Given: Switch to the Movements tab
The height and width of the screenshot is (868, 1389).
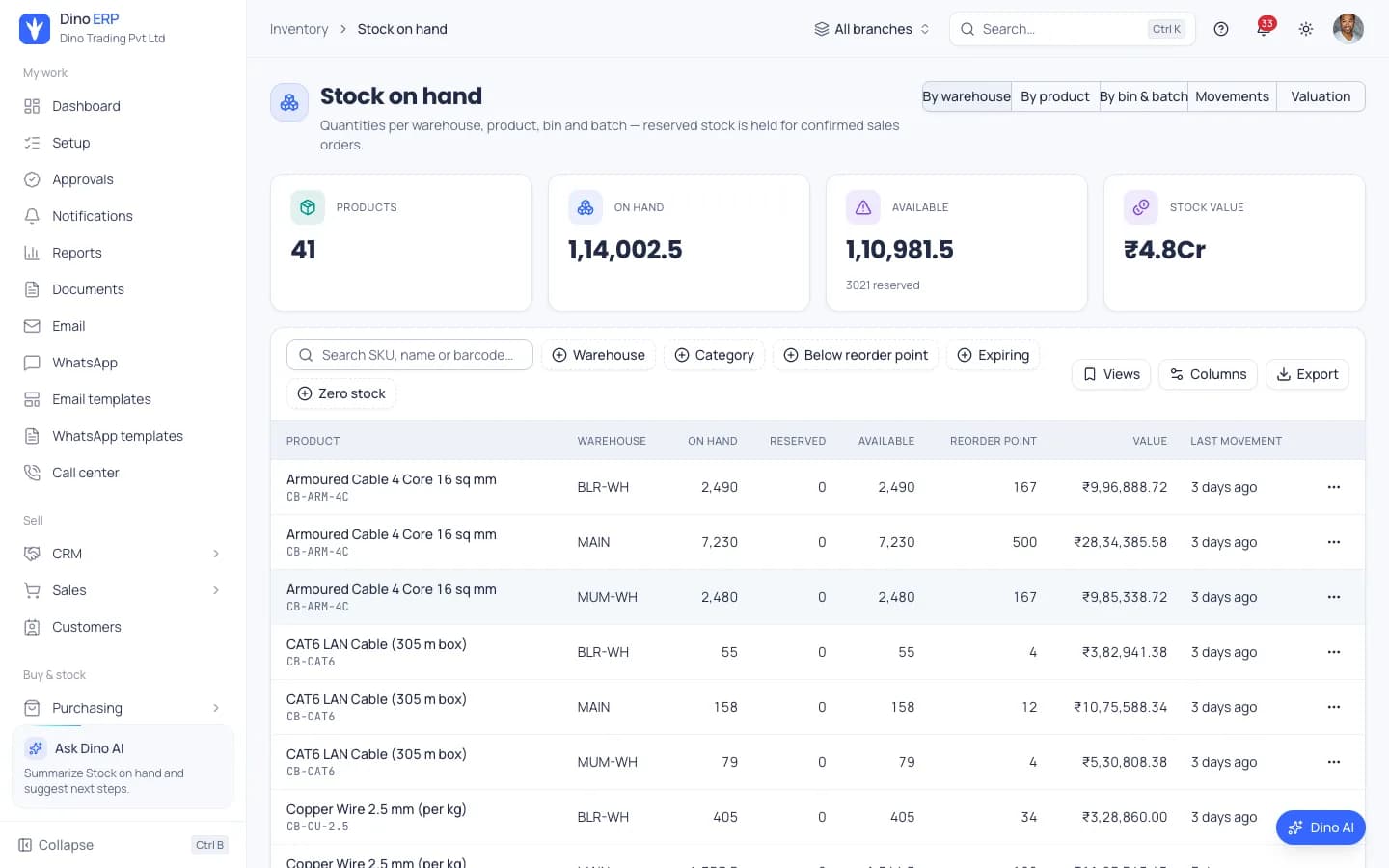Looking at the screenshot, I should click(1232, 96).
